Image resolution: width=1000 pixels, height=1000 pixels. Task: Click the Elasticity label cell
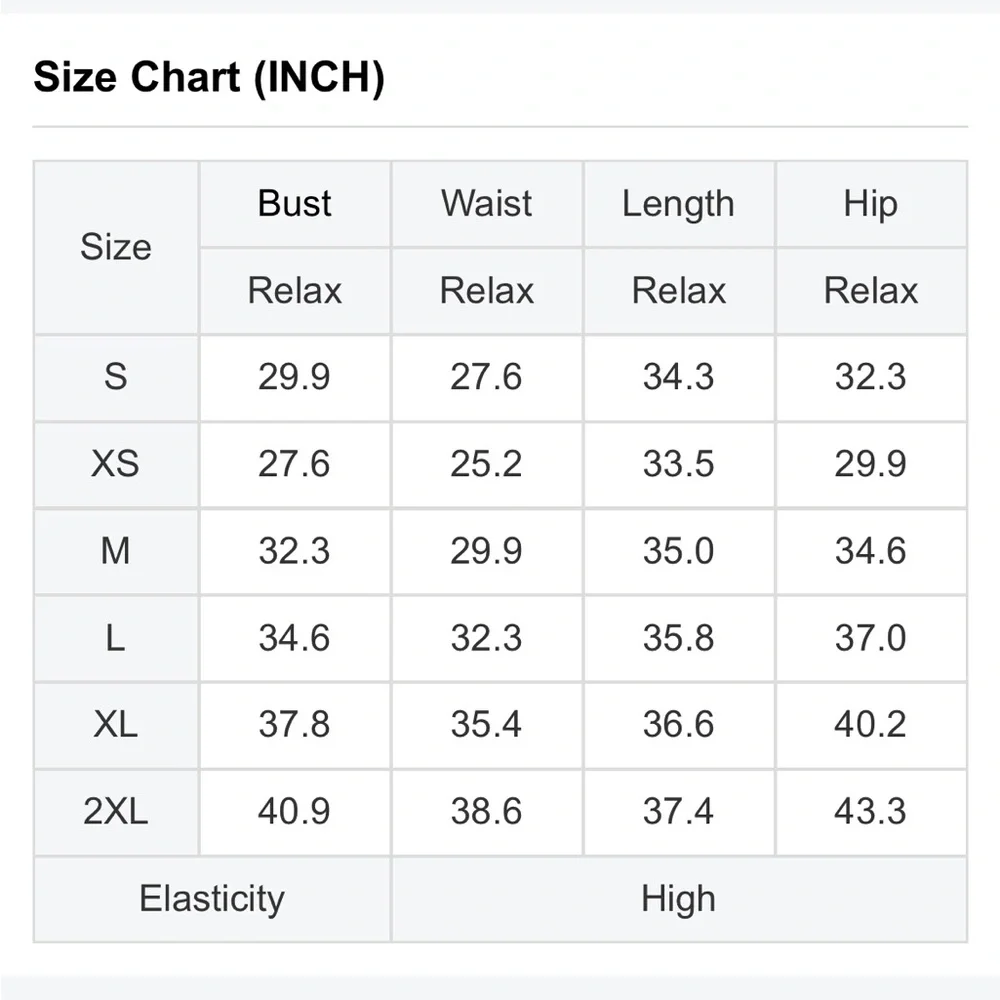pos(212,898)
